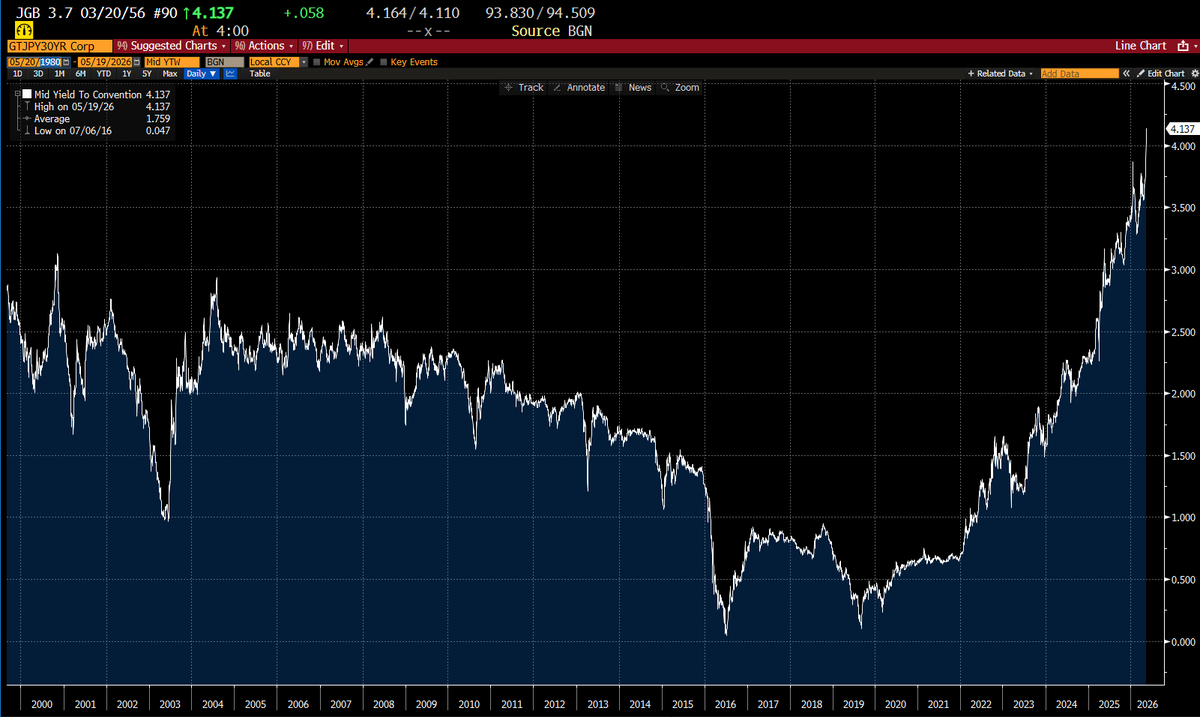Switch to the Table view
The height and width of the screenshot is (717, 1200).
(259, 73)
